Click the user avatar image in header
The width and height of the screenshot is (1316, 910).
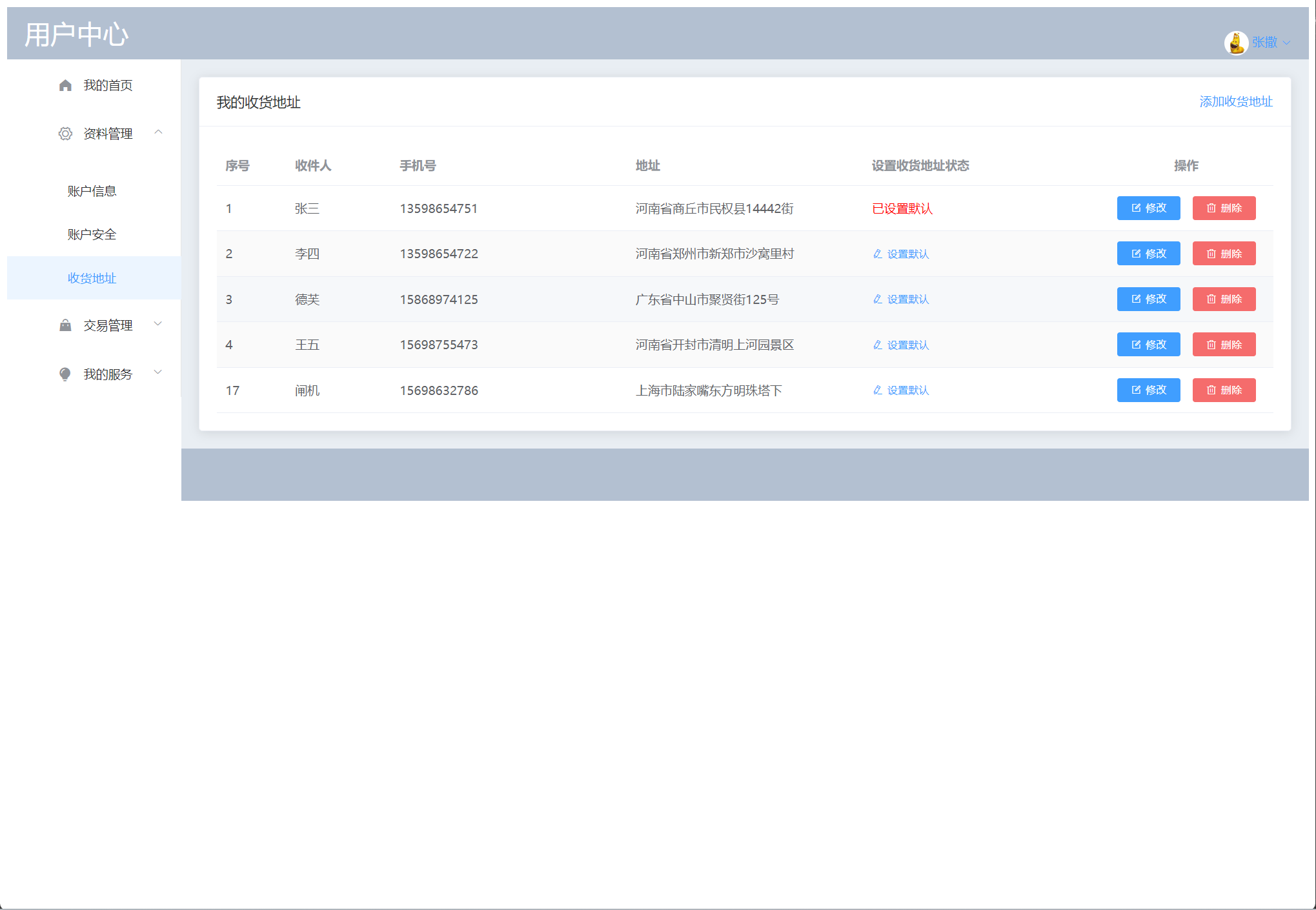coord(1235,43)
